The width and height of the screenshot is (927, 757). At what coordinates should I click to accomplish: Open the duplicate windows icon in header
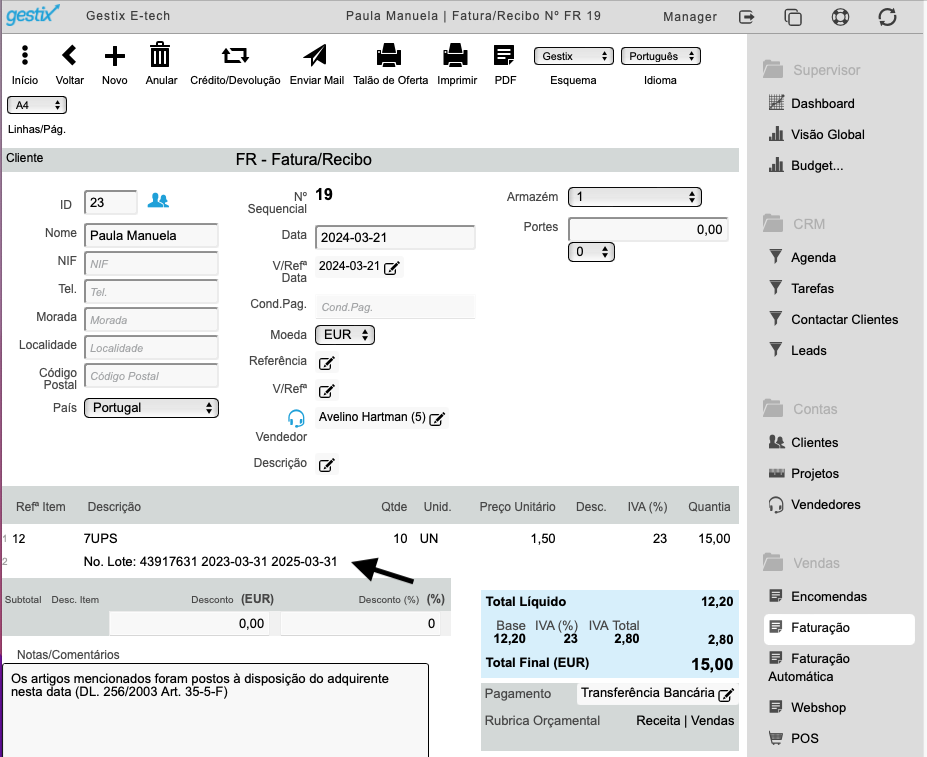coord(793,17)
